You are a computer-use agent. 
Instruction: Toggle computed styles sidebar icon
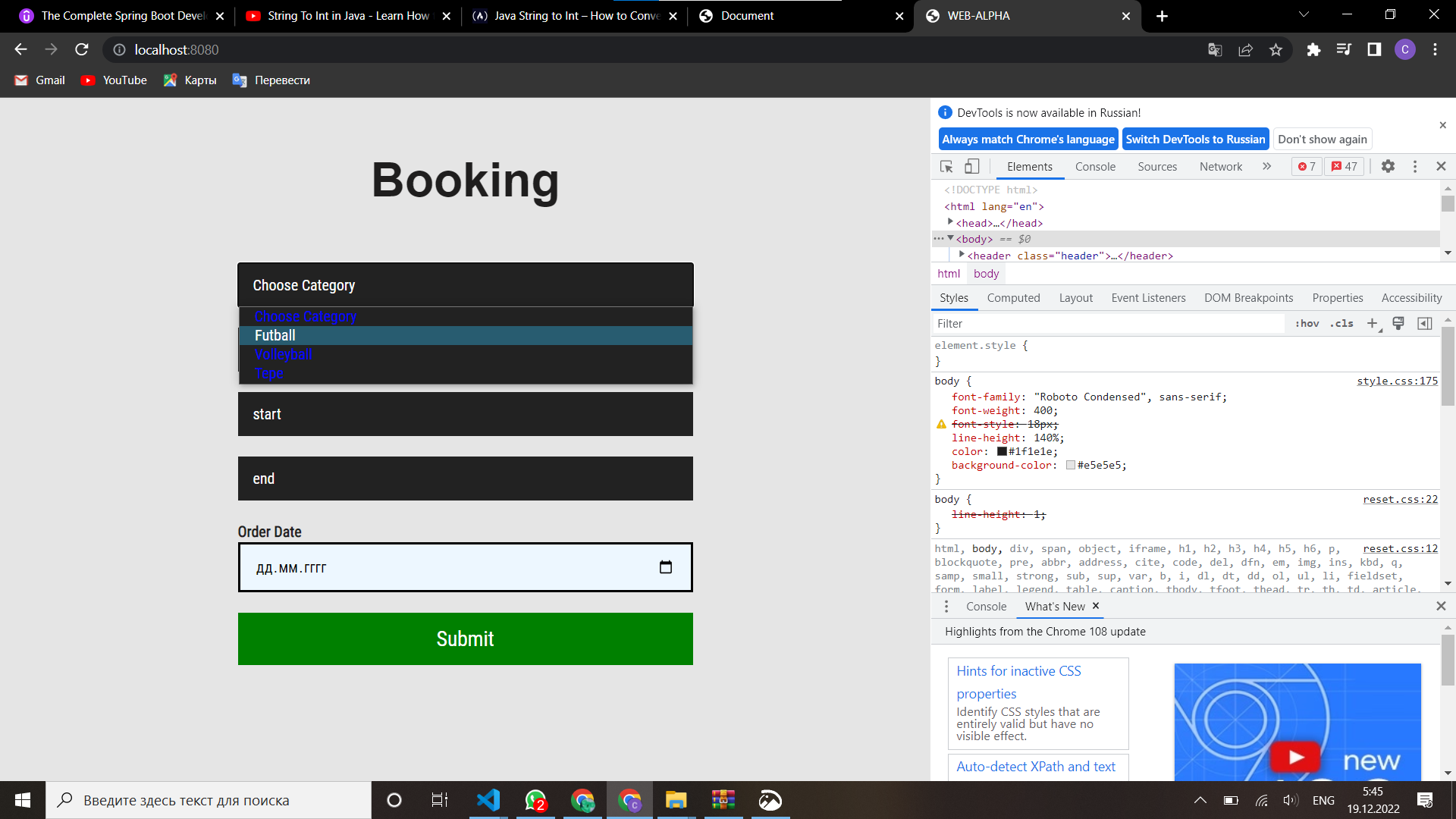pos(1425,324)
